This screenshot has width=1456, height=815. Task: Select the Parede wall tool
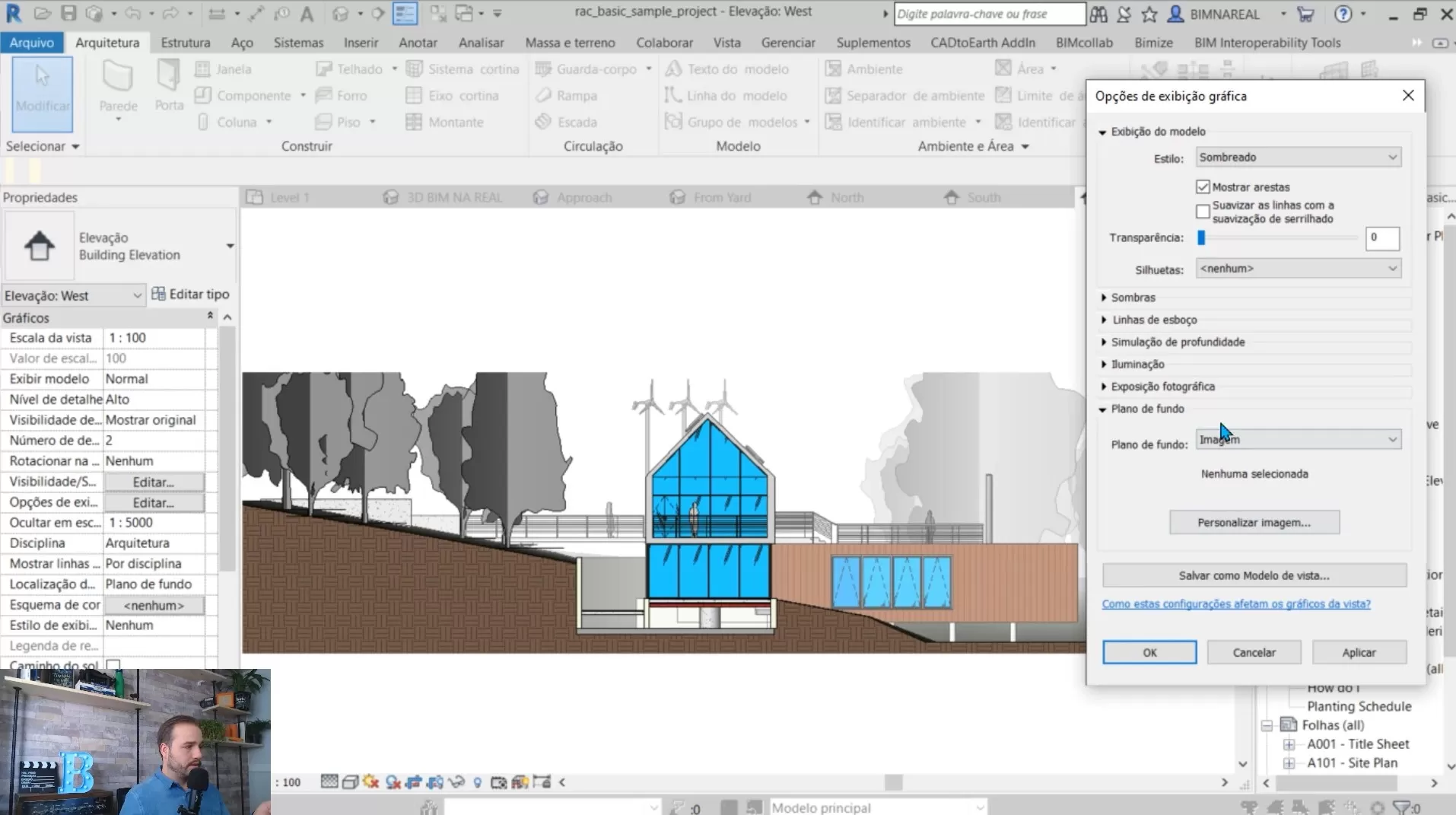118,90
